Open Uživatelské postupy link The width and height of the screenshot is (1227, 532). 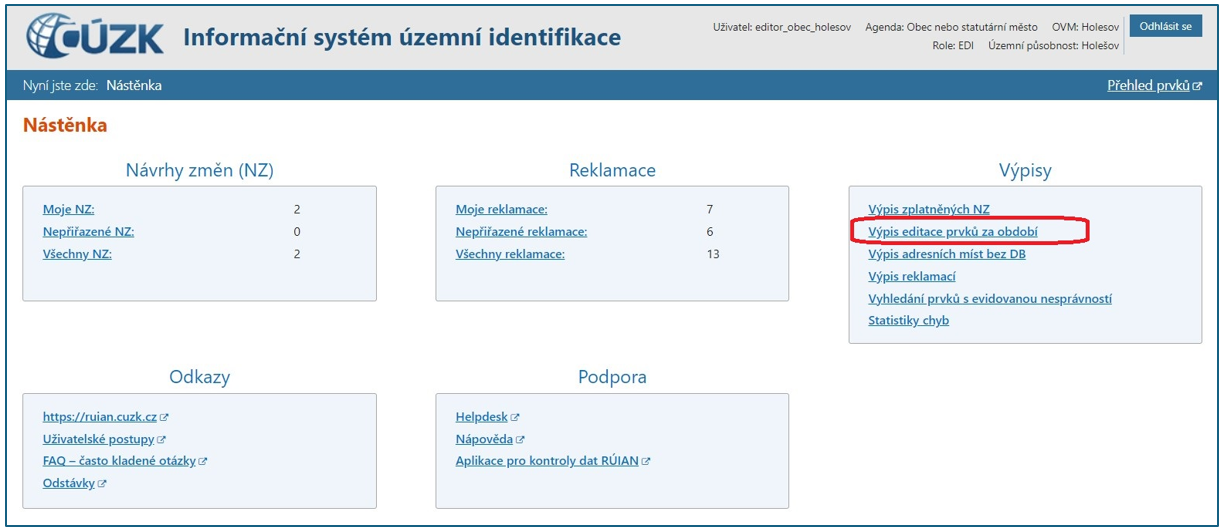pyautogui.click(x=98, y=439)
